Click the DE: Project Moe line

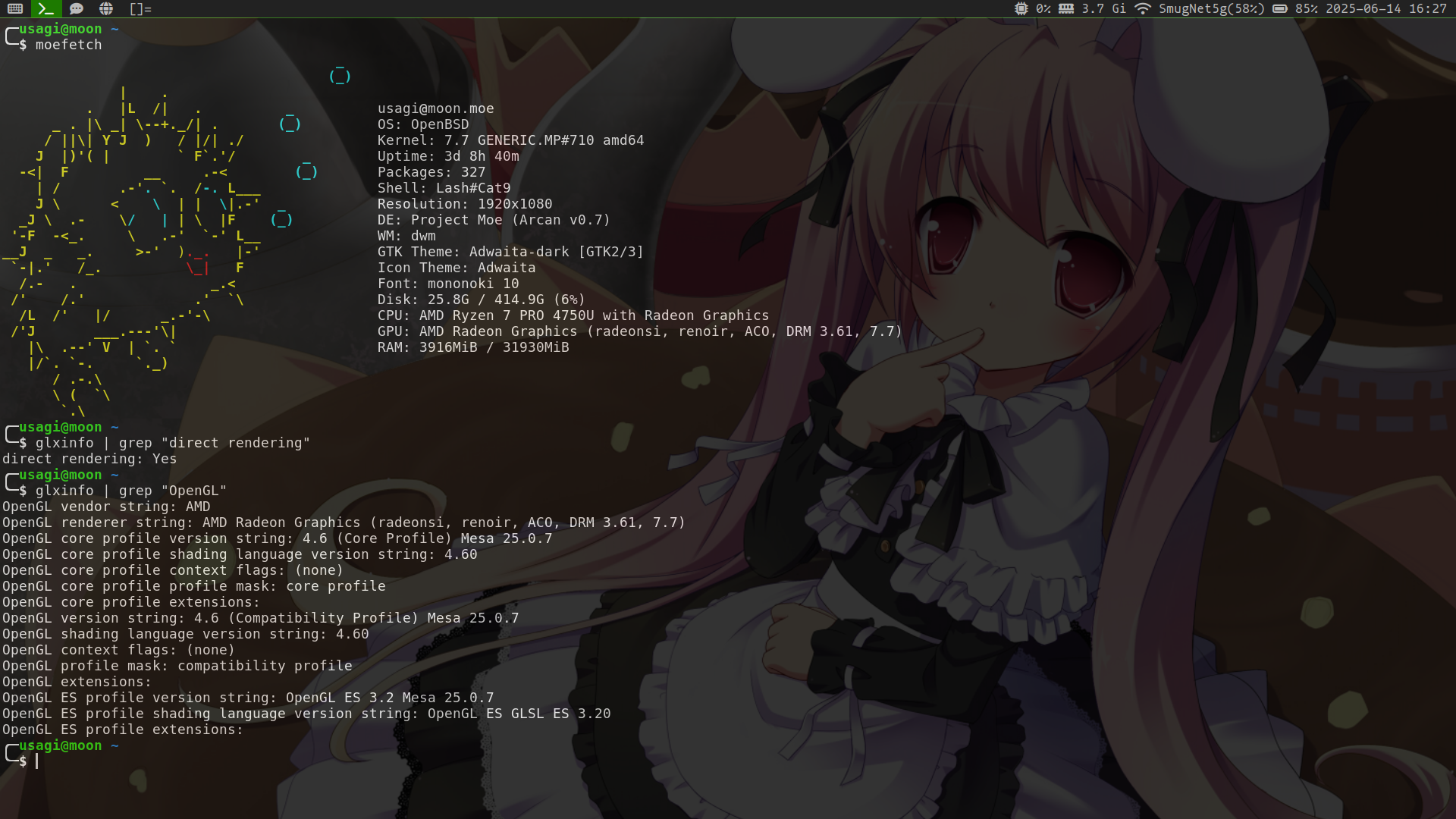[494, 220]
